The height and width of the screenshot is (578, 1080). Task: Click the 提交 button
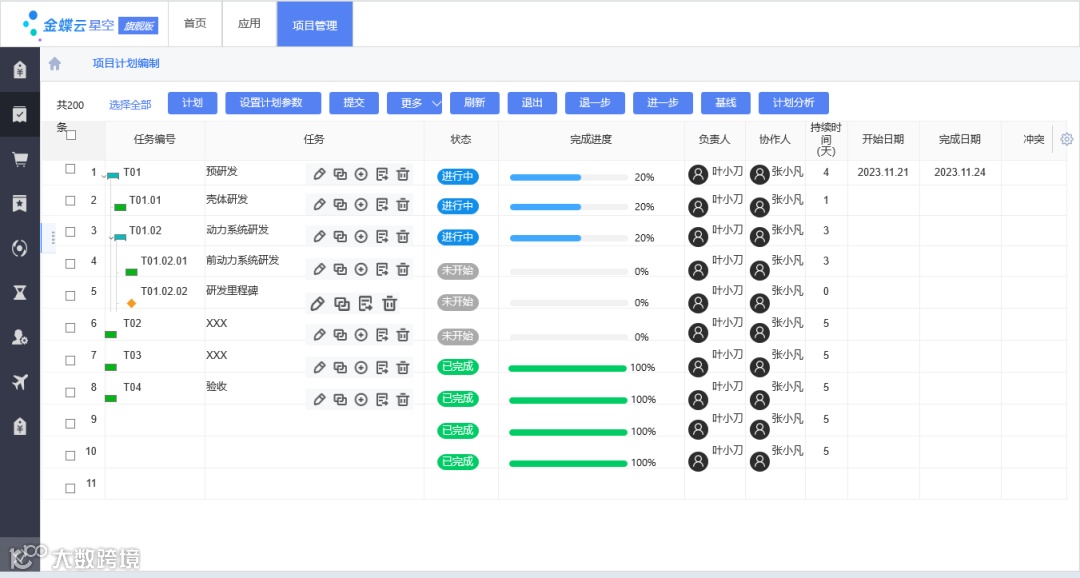tap(354, 103)
